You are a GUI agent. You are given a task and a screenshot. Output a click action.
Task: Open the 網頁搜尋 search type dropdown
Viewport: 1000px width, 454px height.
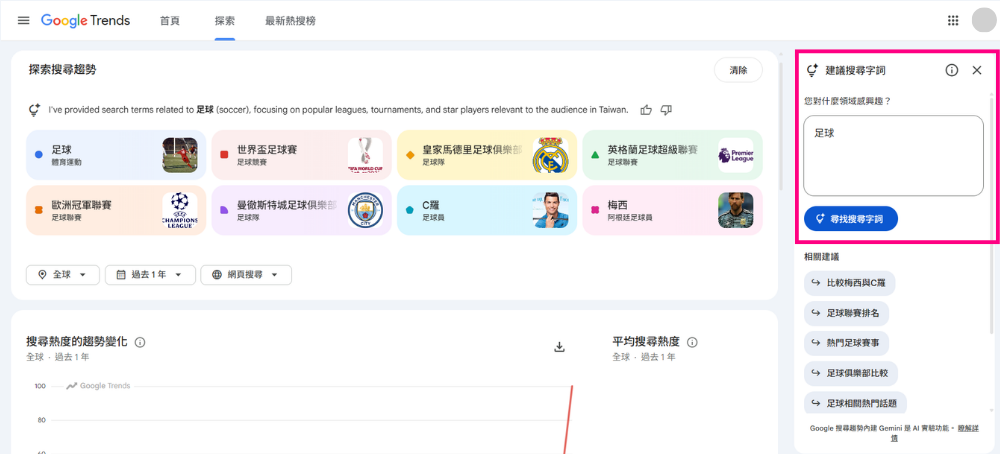pyautogui.click(x=246, y=275)
